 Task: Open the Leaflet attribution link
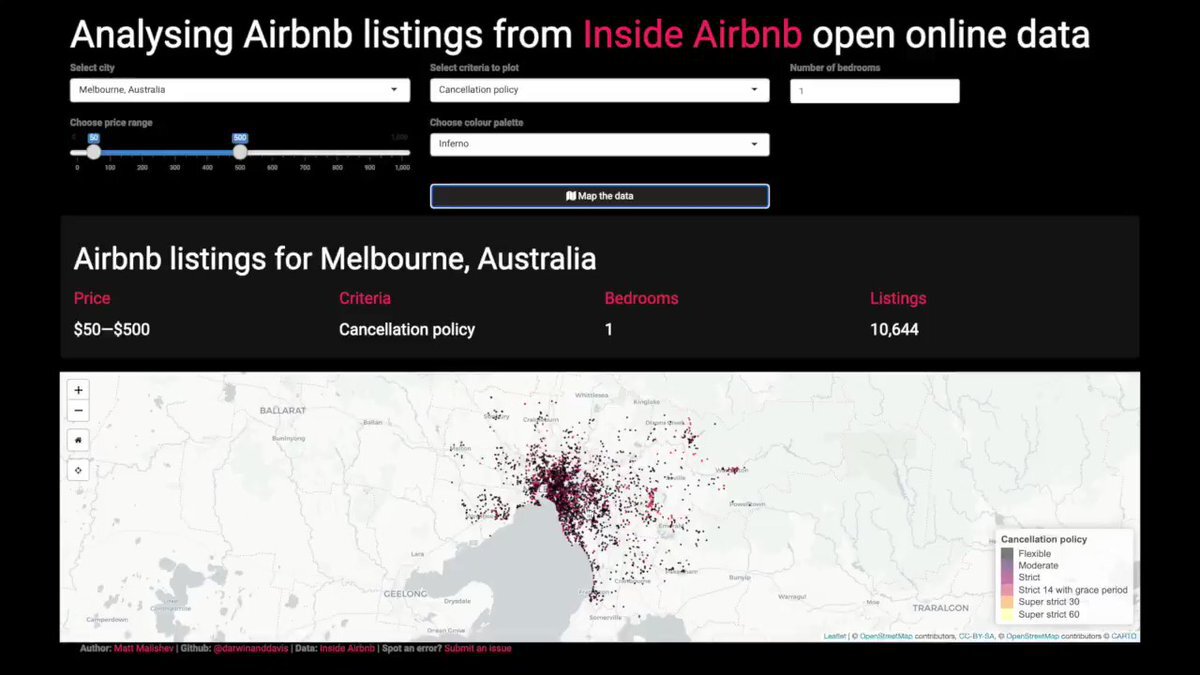click(x=834, y=636)
